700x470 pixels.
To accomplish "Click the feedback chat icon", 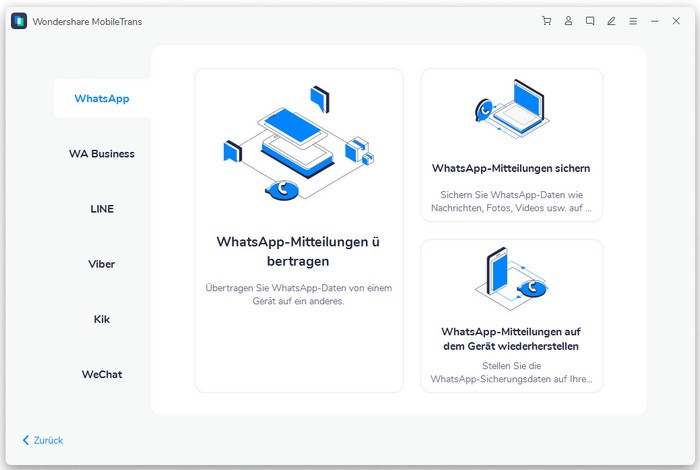I will pyautogui.click(x=590, y=21).
